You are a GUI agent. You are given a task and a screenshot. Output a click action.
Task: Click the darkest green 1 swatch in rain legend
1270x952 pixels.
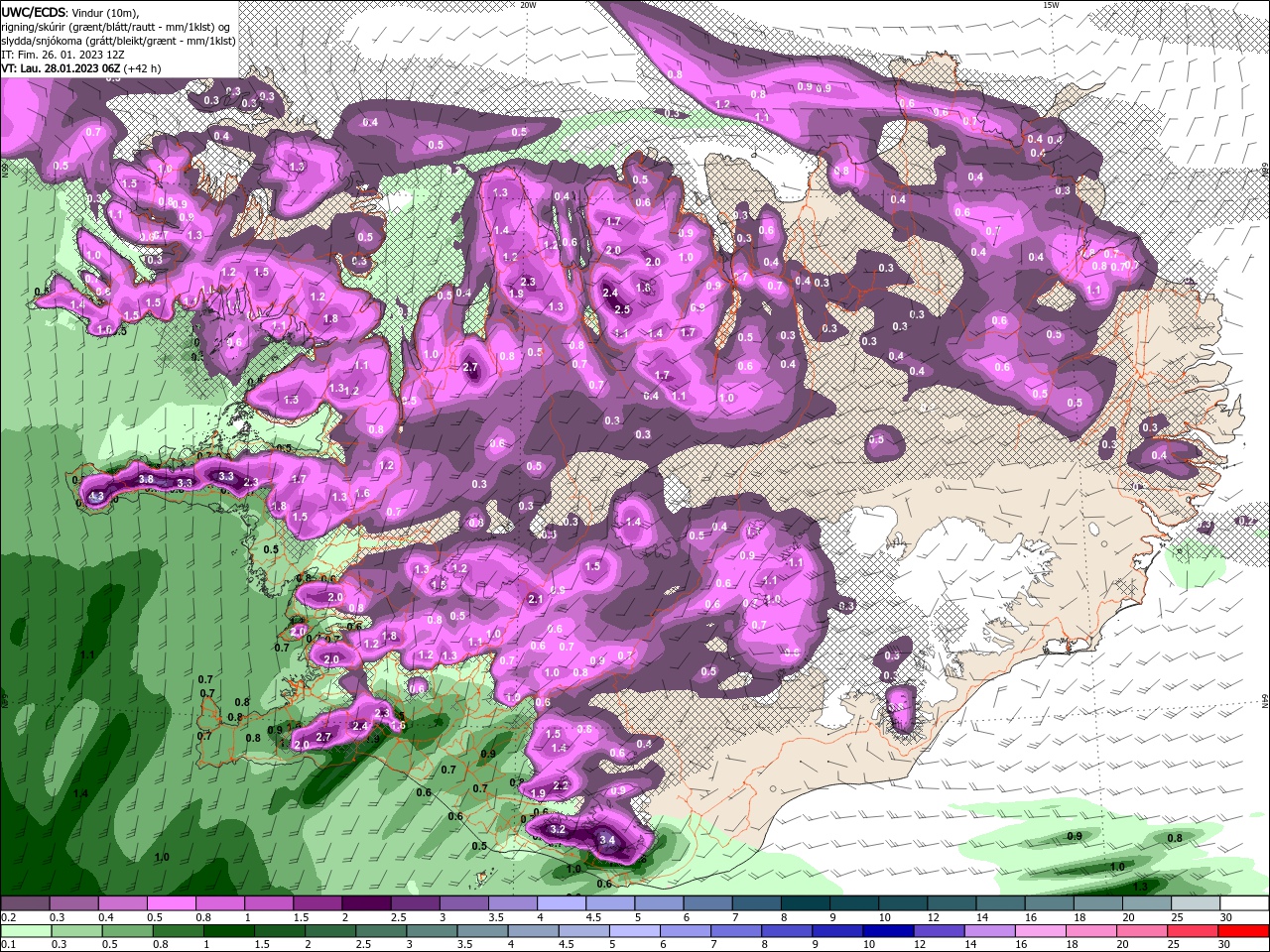[229, 931]
